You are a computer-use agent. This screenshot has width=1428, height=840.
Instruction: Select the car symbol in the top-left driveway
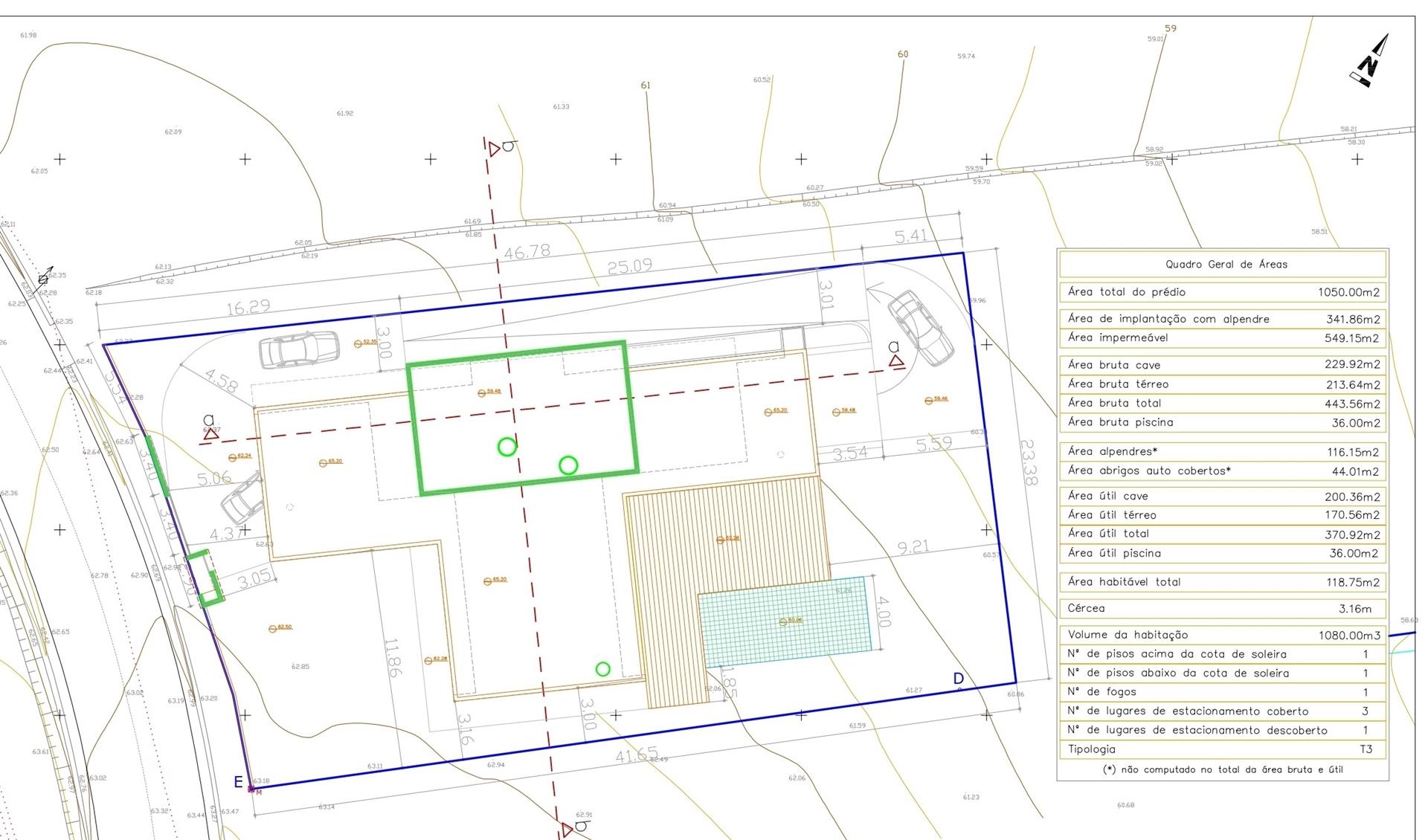coord(299,349)
